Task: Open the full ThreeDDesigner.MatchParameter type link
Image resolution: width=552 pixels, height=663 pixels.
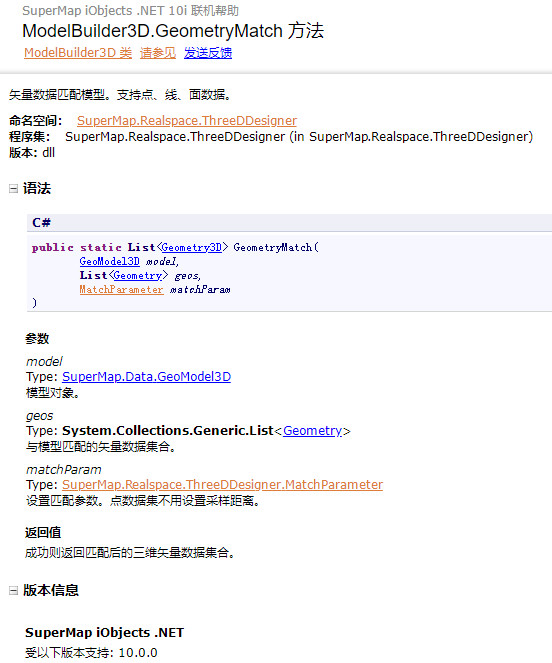Action: [x=222, y=485]
